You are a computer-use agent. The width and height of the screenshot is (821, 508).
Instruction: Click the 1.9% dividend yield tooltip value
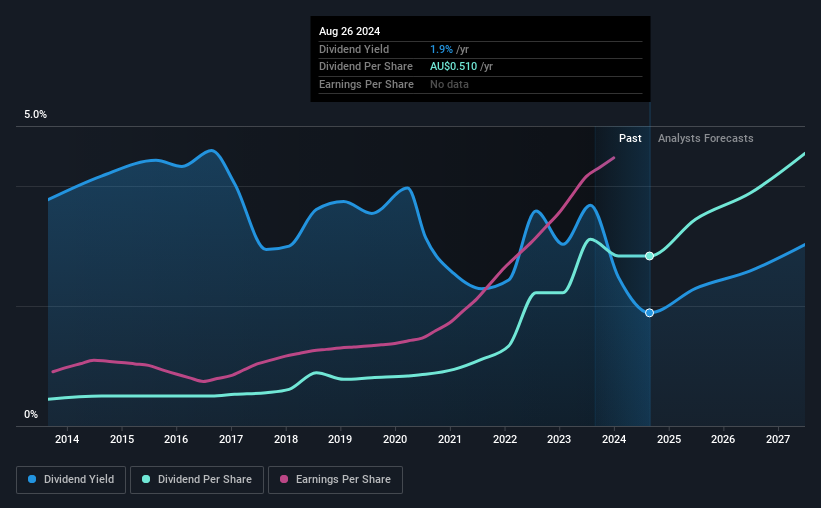point(441,49)
